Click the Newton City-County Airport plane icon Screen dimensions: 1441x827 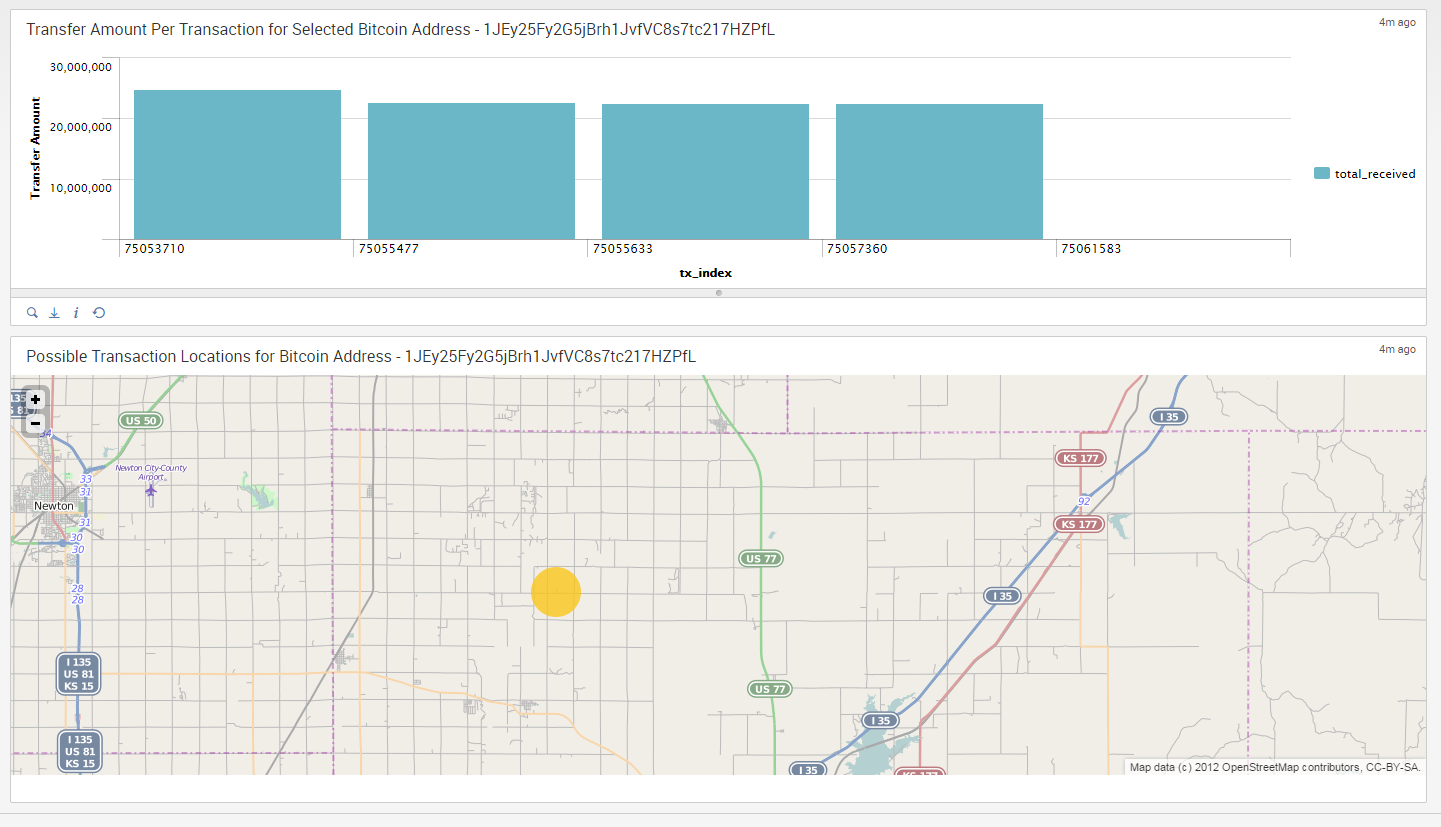(151, 490)
